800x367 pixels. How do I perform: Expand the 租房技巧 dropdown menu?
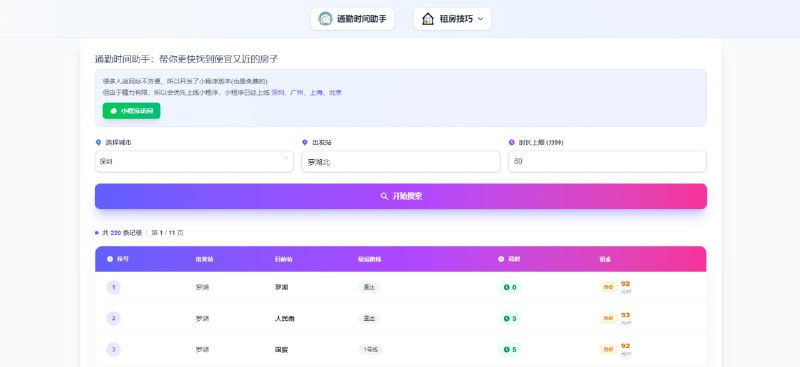453,19
